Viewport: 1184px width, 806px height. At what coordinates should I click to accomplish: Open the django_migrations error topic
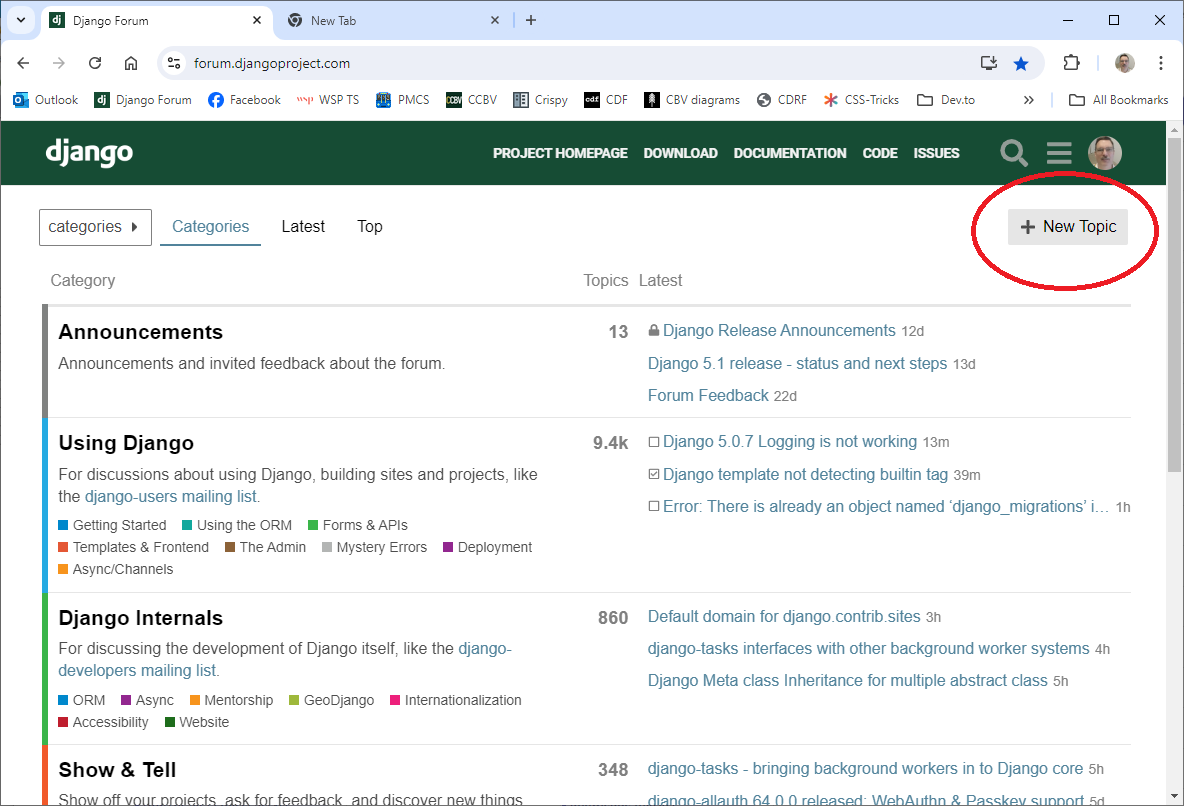886,507
